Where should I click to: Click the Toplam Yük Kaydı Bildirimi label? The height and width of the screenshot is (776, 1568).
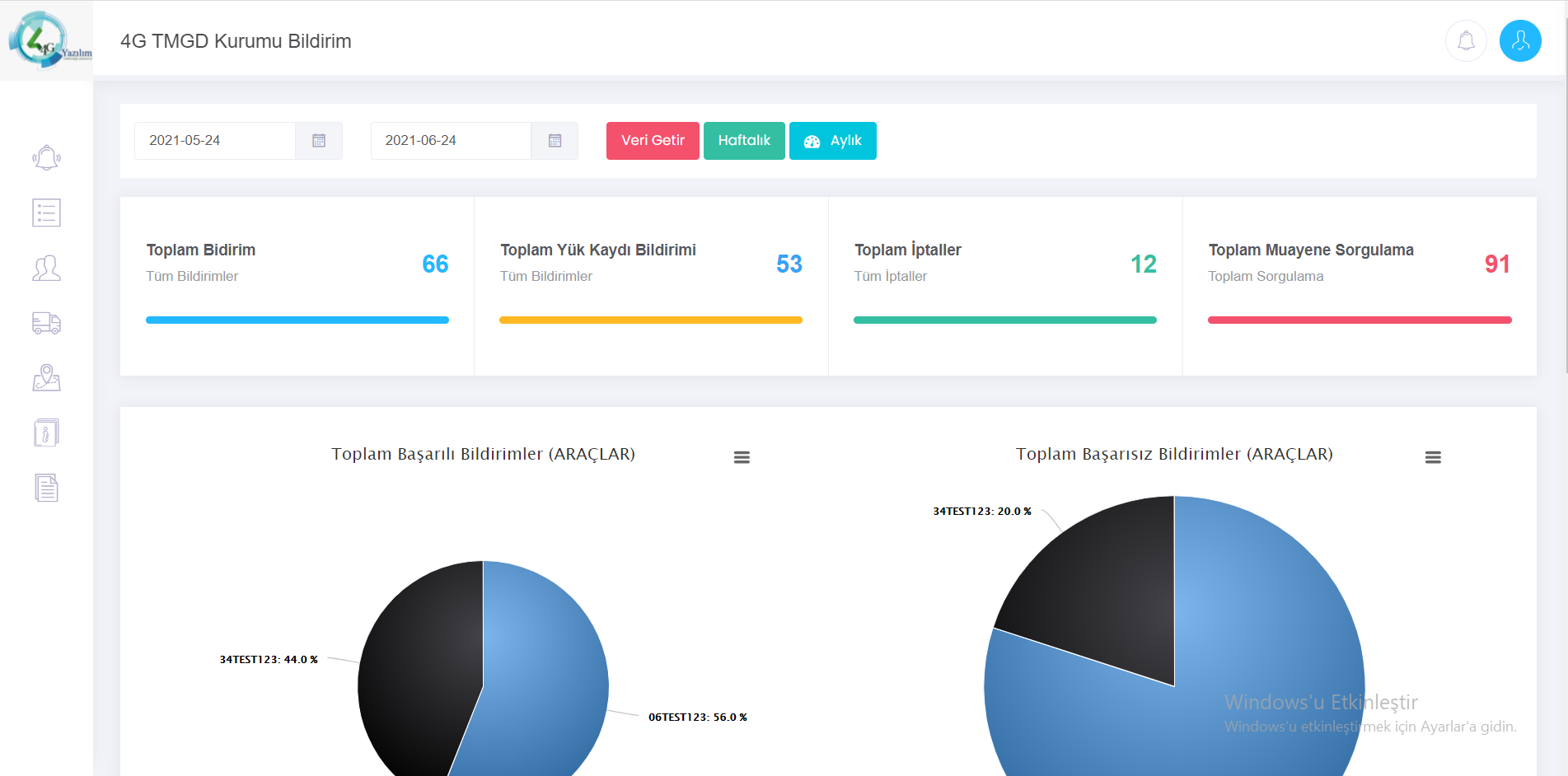(598, 250)
